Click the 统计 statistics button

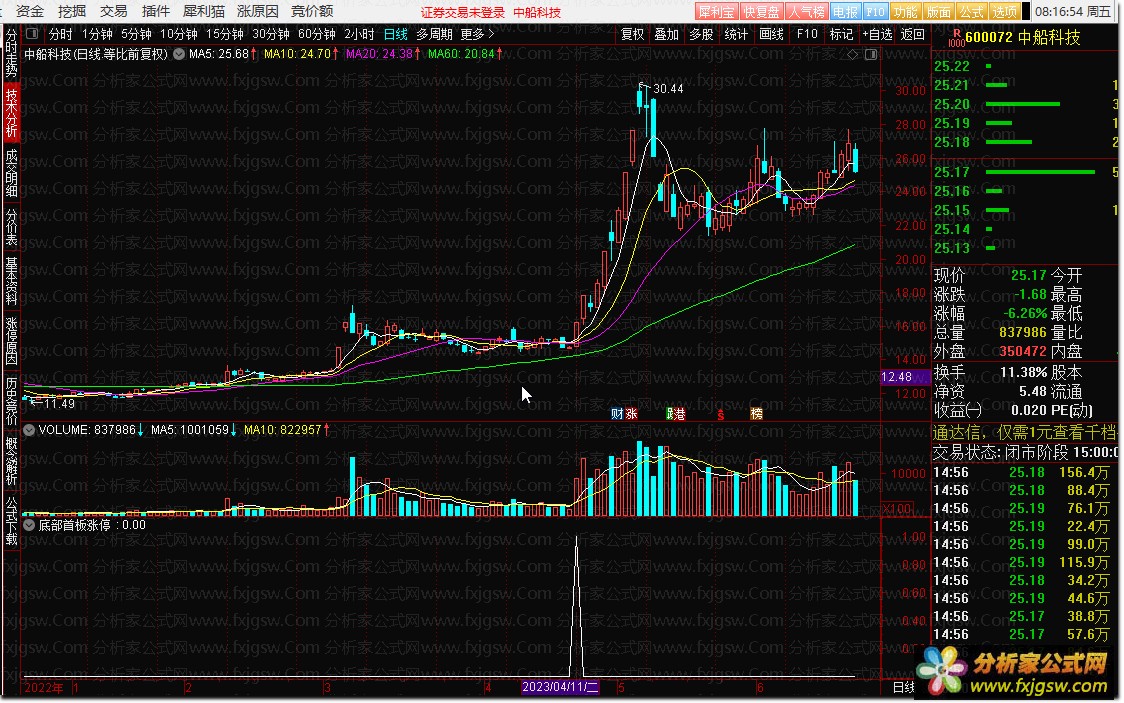point(735,34)
